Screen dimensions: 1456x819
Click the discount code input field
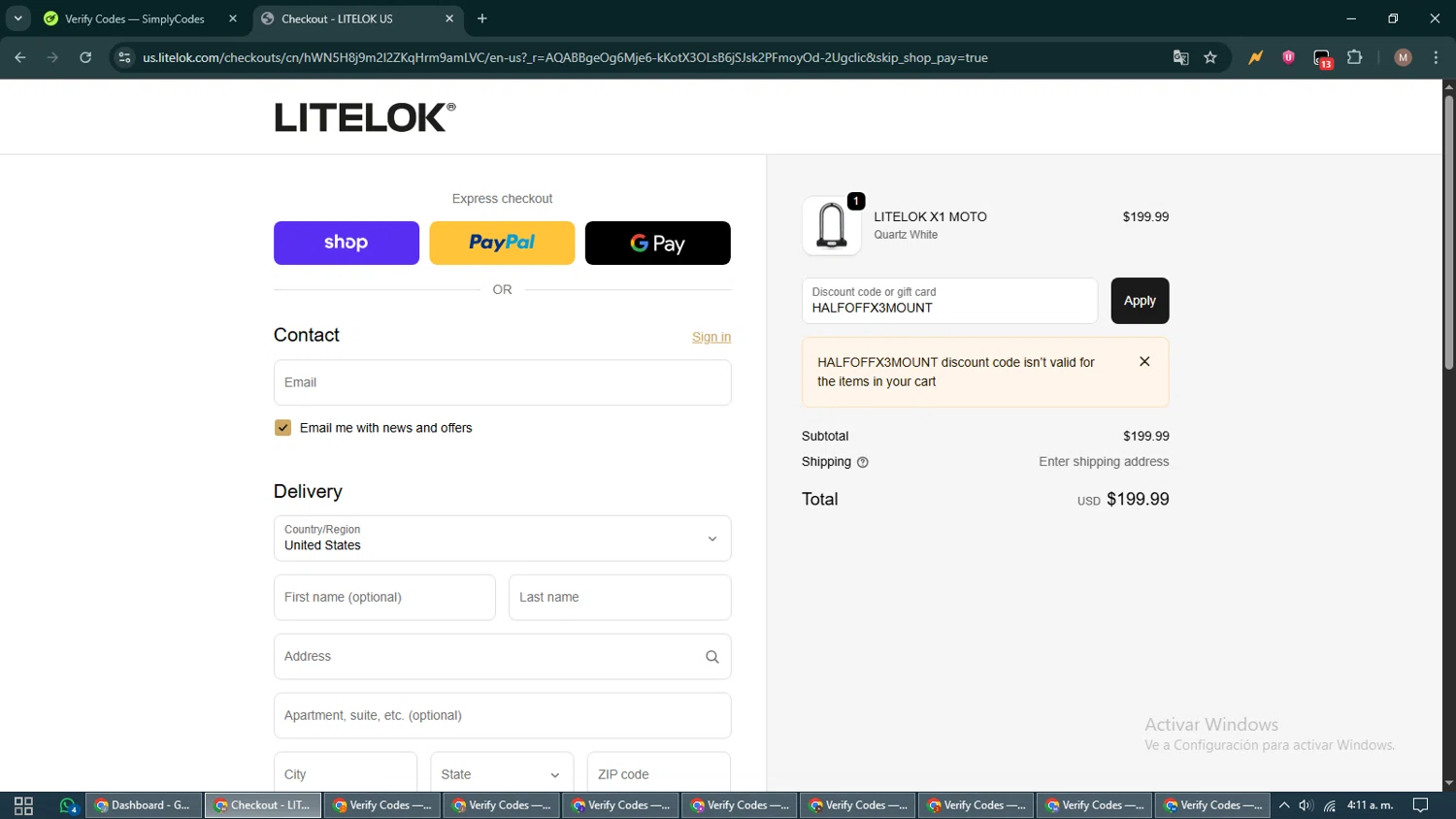pos(949,301)
